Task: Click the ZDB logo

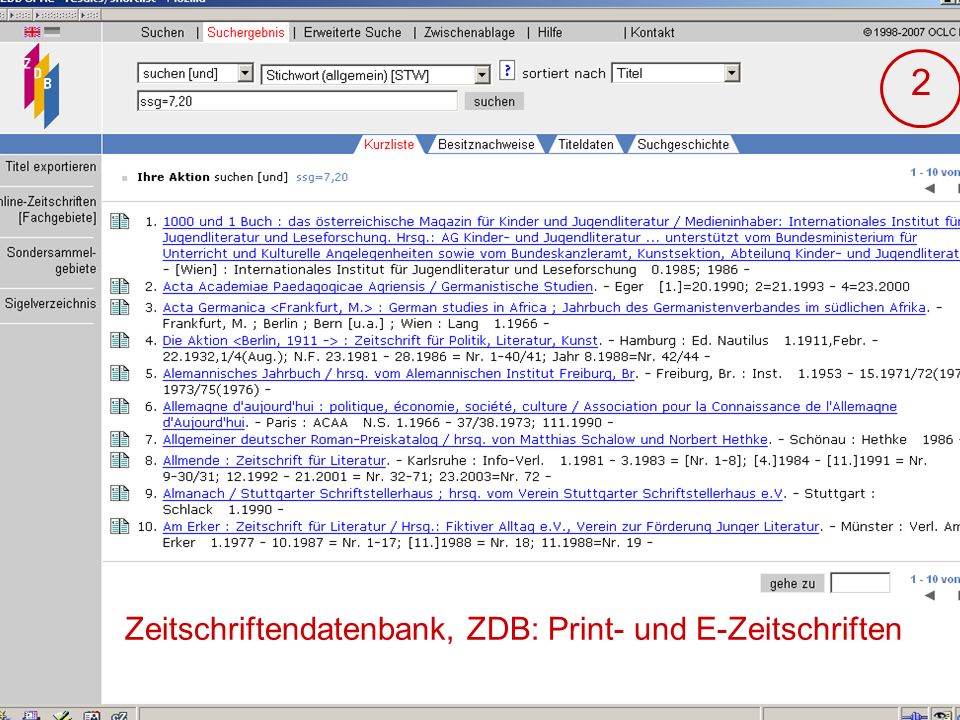Action: coord(42,86)
